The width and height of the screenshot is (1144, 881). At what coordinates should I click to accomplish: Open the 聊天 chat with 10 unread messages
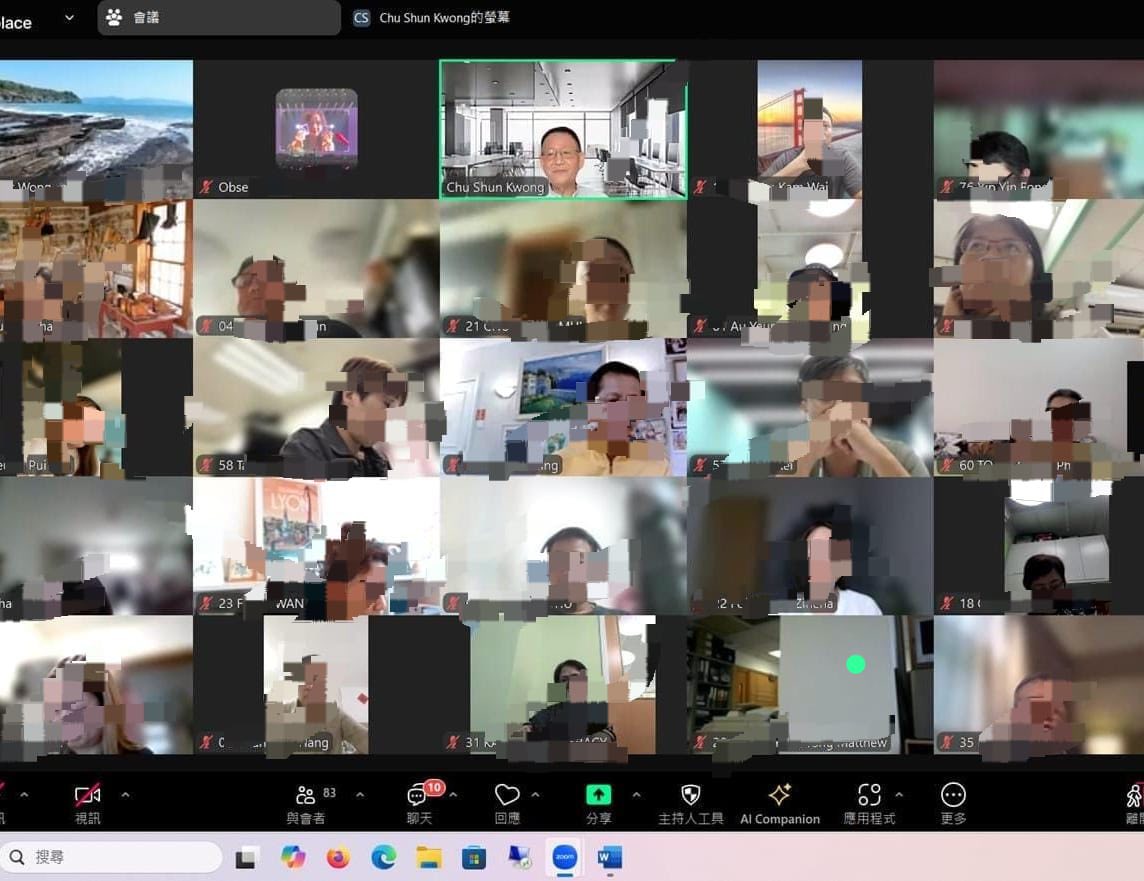(x=418, y=796)
